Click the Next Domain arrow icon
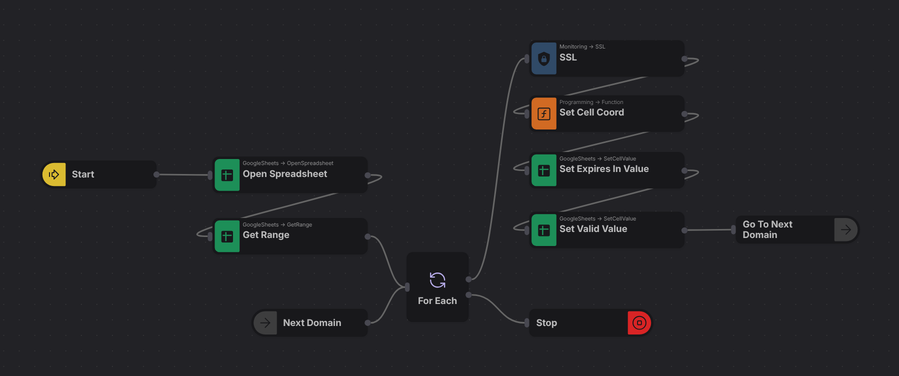The image size is (899, 376). (265, 323)
